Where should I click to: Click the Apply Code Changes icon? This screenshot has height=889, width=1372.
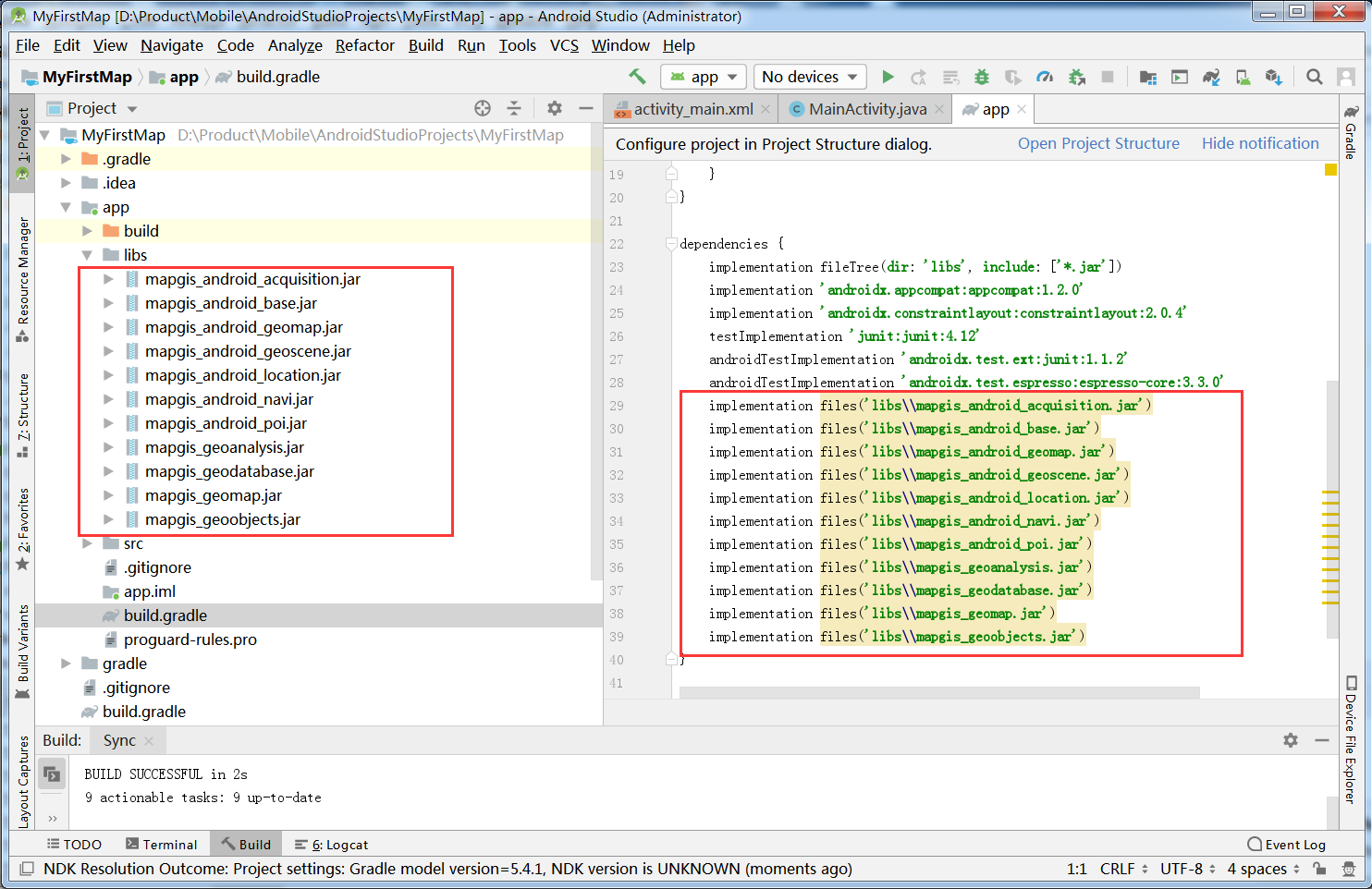click(950, 77)
